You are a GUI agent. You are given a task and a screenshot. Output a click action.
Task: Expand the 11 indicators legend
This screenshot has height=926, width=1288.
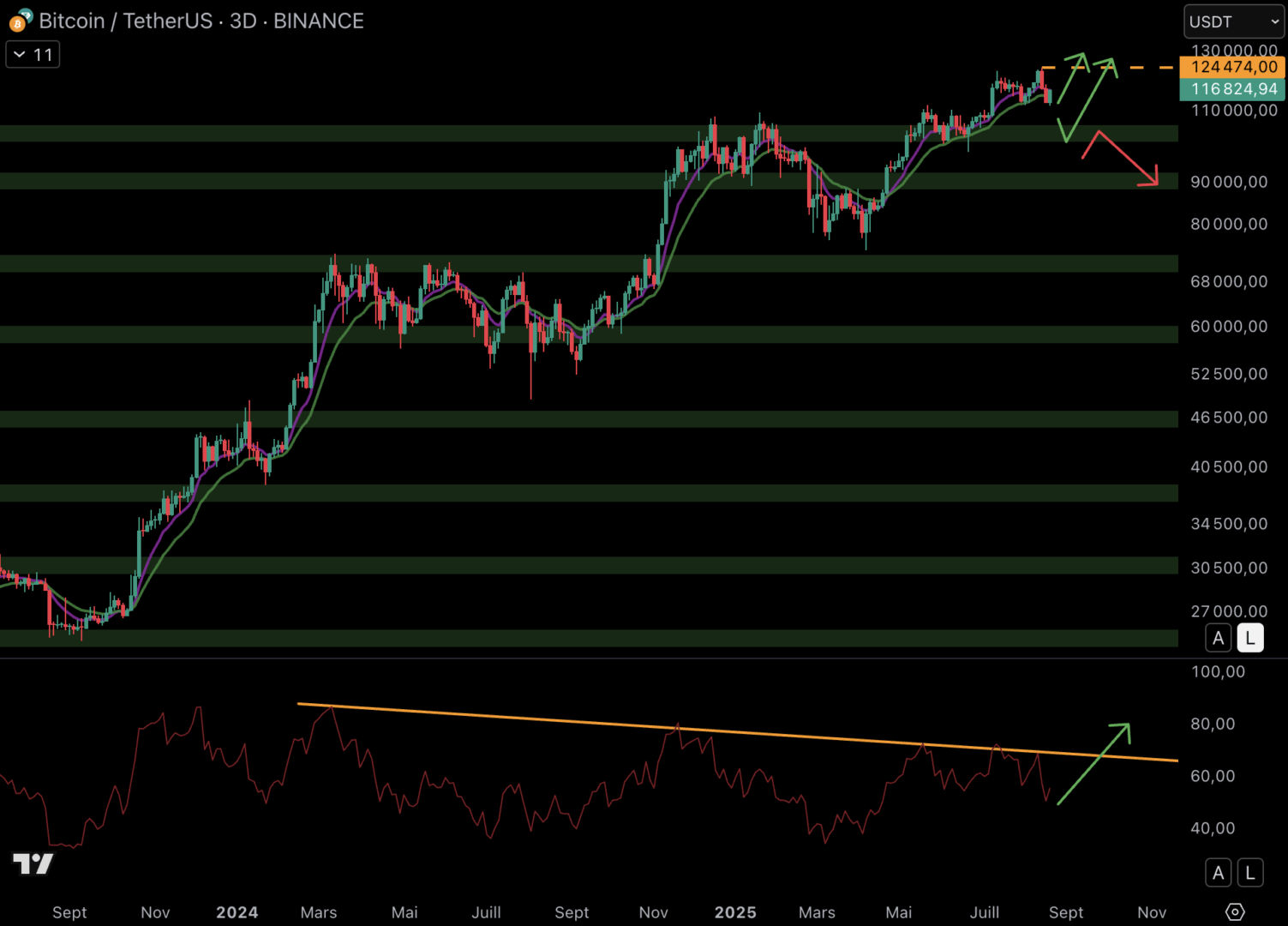pos(33,55)
